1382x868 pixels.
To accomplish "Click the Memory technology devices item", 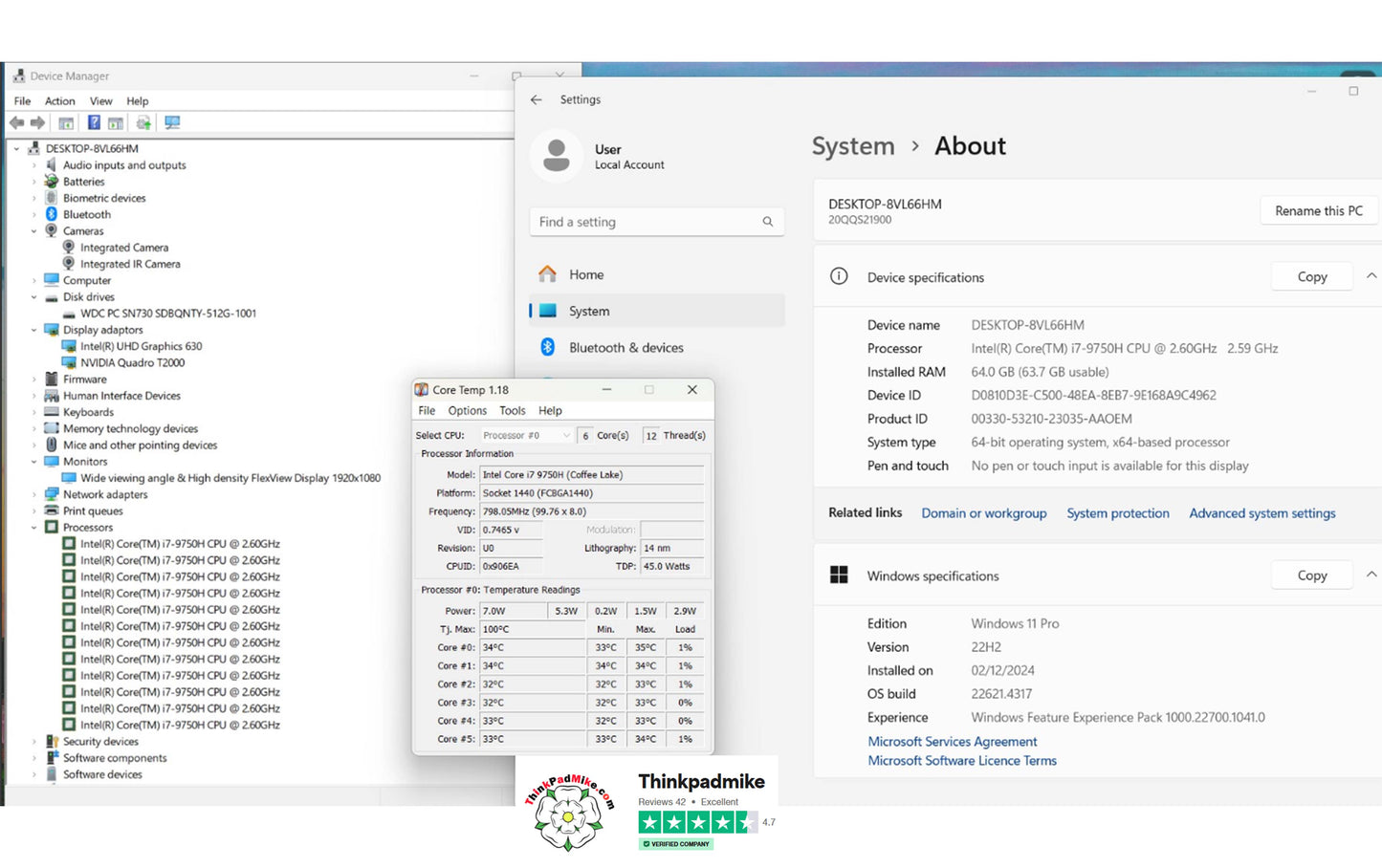I will (130, 429).
